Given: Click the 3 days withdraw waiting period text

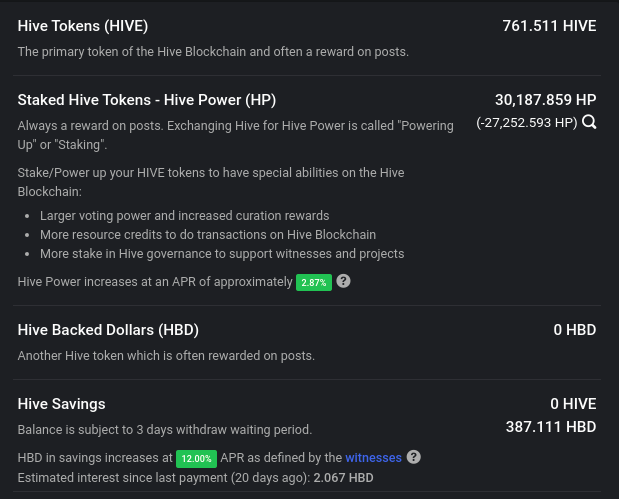Looking at the screenshot, I should click(x=224, y=430).
